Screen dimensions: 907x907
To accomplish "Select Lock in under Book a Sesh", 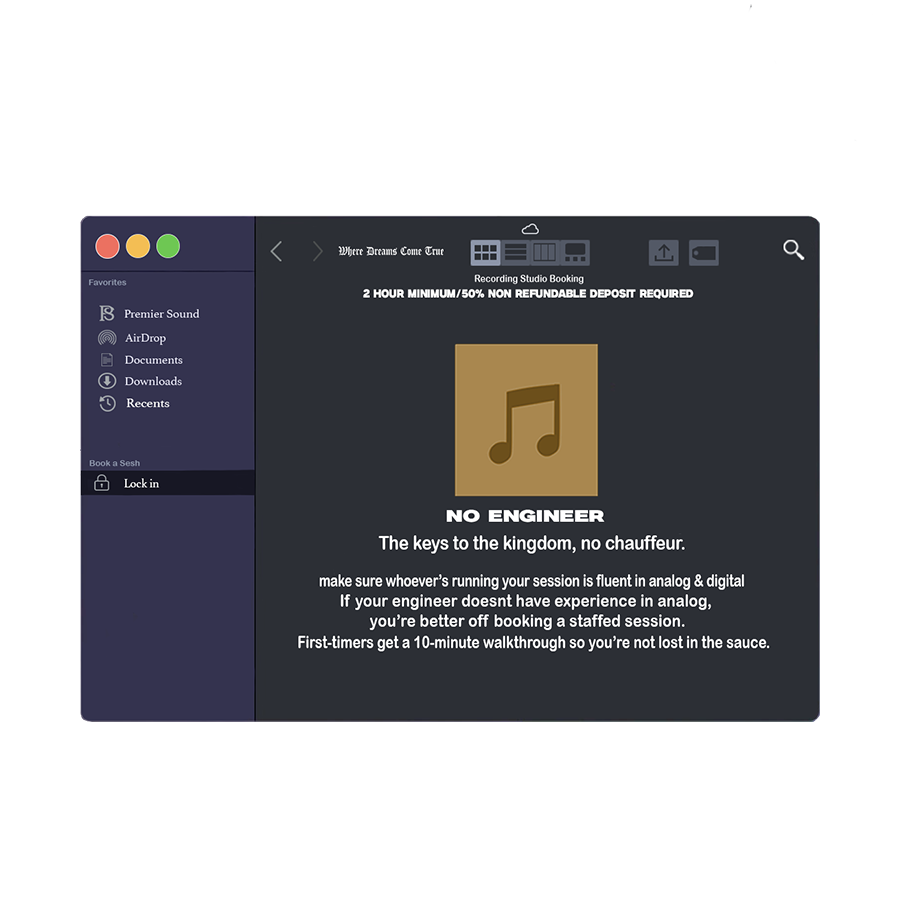I will [x=141, y=484].
